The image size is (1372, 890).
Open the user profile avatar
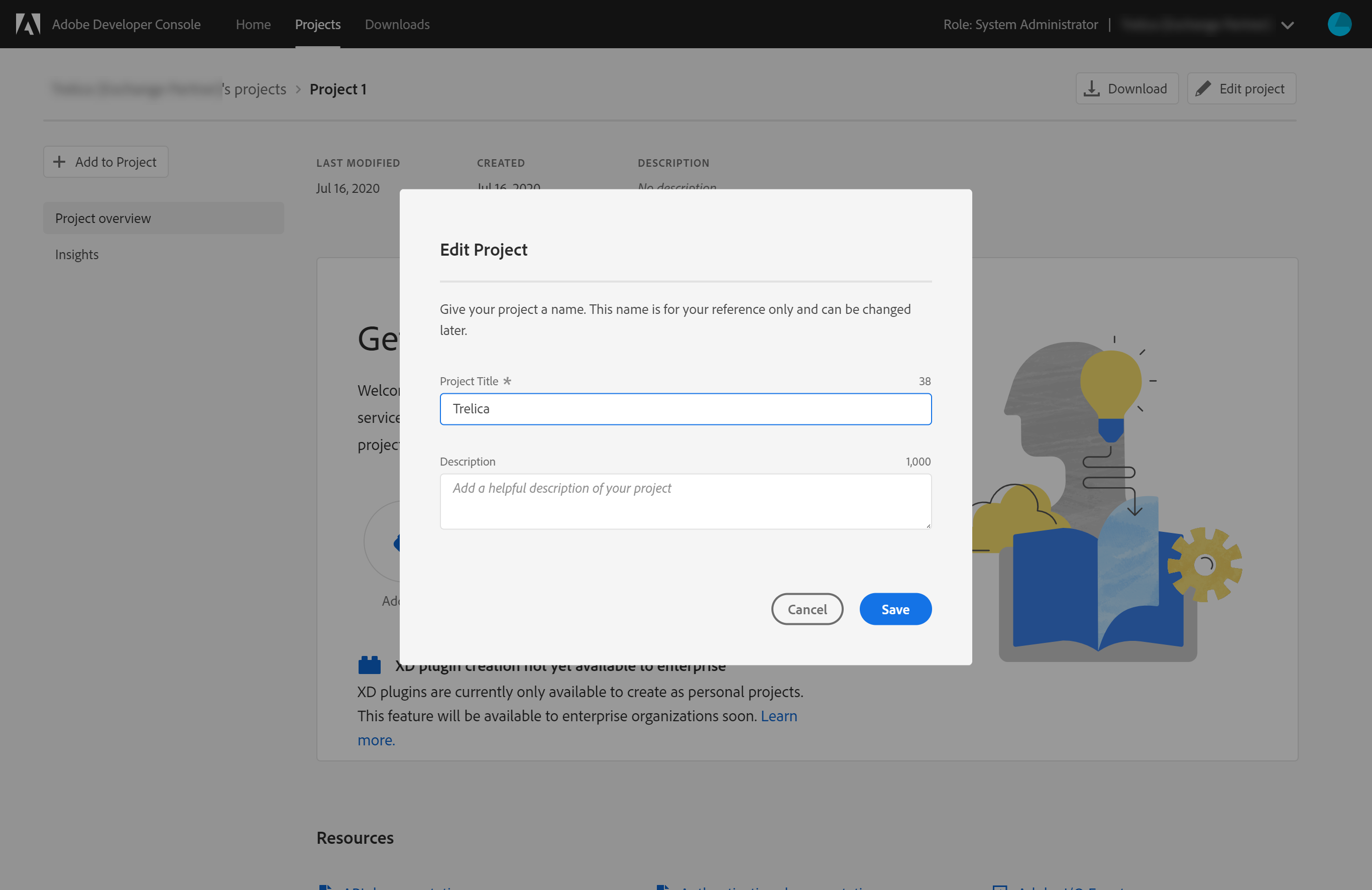pos(1339,24)
